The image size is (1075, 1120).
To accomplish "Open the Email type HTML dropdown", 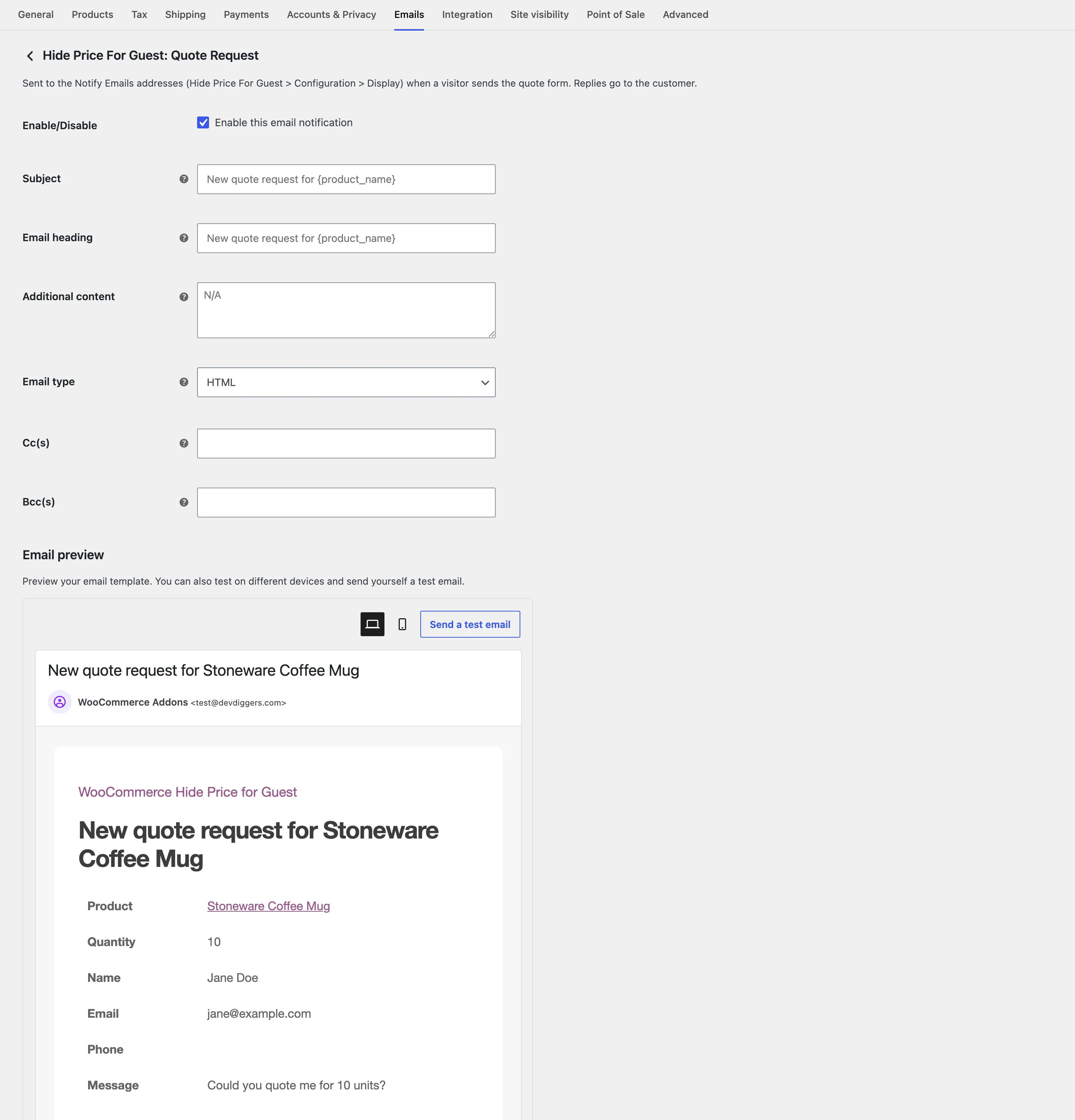I will (x=346, y=382).
